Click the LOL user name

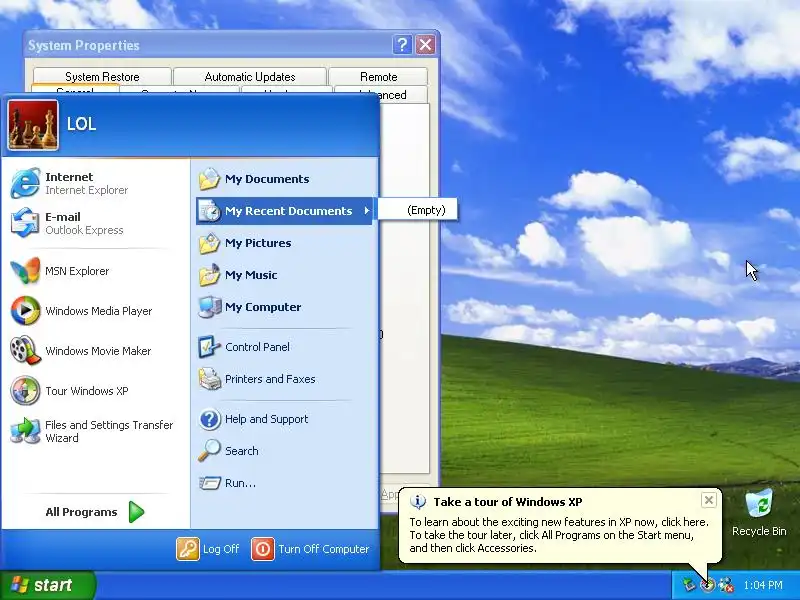click(81, 124)
